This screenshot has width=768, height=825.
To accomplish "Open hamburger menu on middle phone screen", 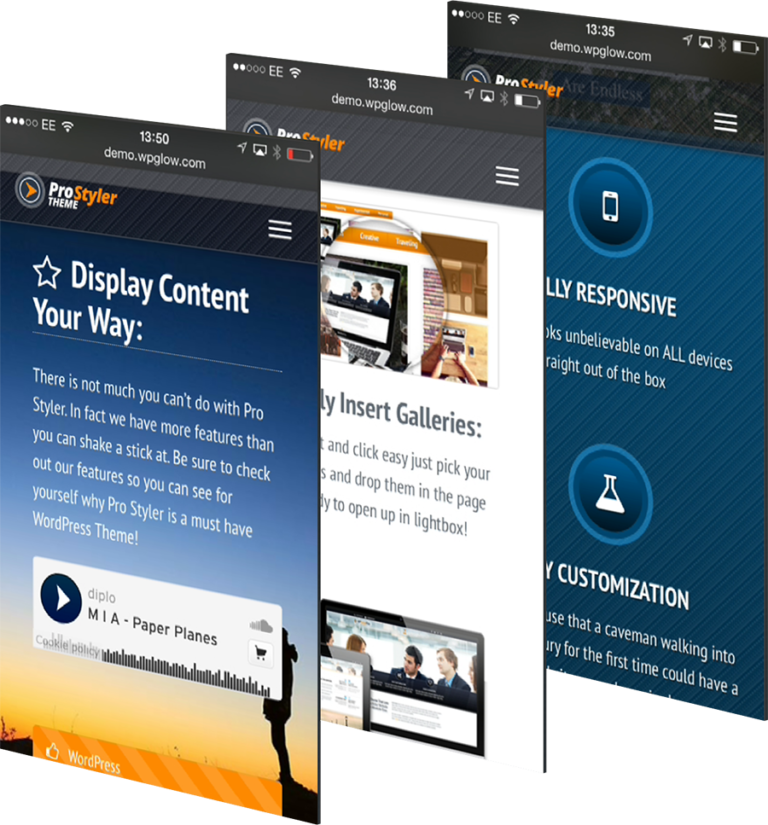I will pyautogui.click(x=507, y=176).
